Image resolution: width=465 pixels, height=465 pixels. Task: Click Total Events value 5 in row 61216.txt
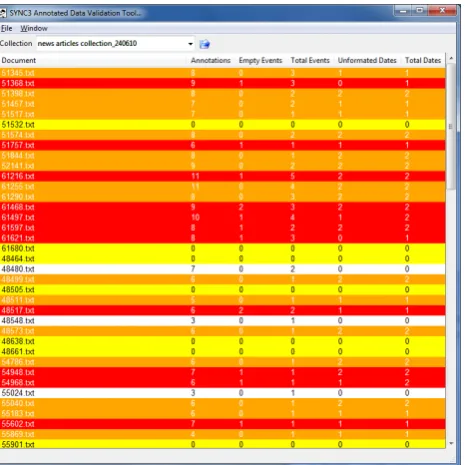point(293,176)
